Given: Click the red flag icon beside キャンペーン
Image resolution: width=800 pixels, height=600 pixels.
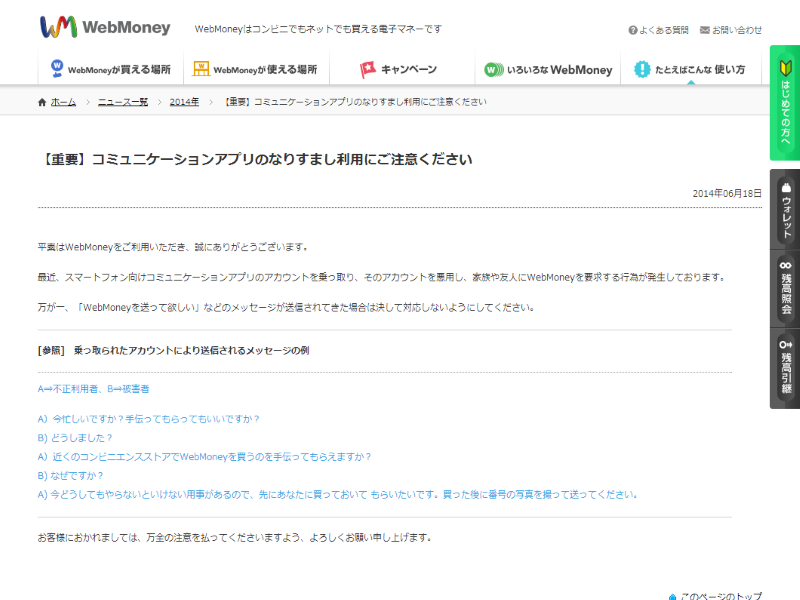Looking at the screenshot, I should [x=367, y=70].
